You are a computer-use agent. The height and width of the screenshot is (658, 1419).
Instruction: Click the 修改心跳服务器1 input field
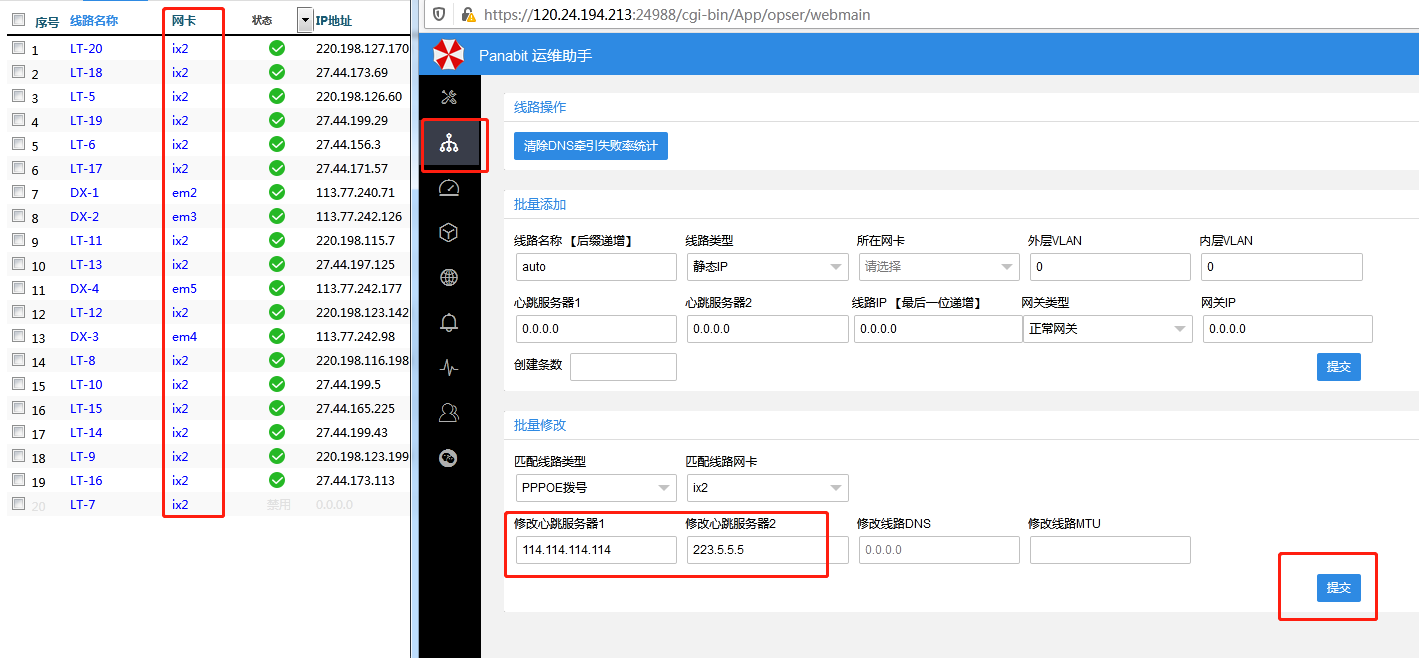click(x=596, y=550)
